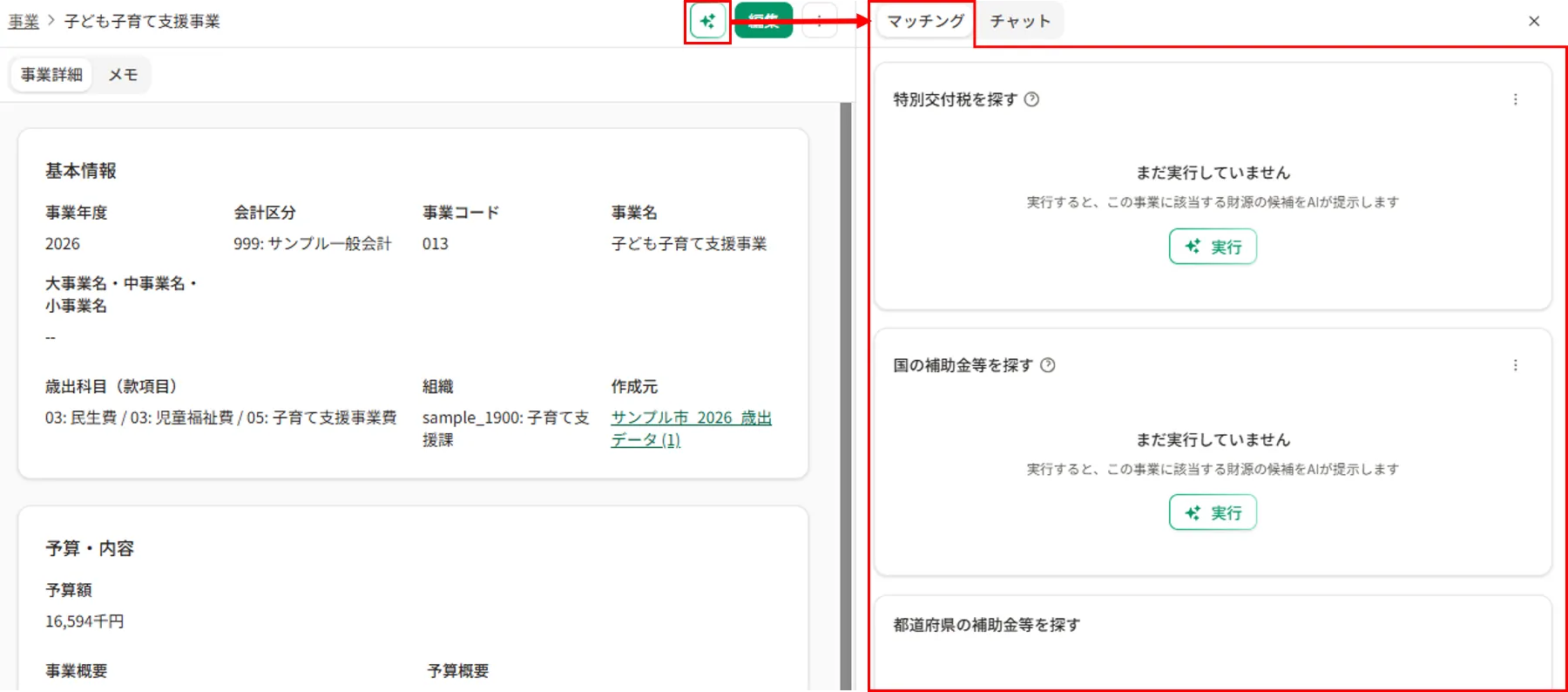Viewport: 1568px width, 692px height.
Task: Click 子ども子育て支援事業 breadcrumb text
Action: click(x=142, y=21)
